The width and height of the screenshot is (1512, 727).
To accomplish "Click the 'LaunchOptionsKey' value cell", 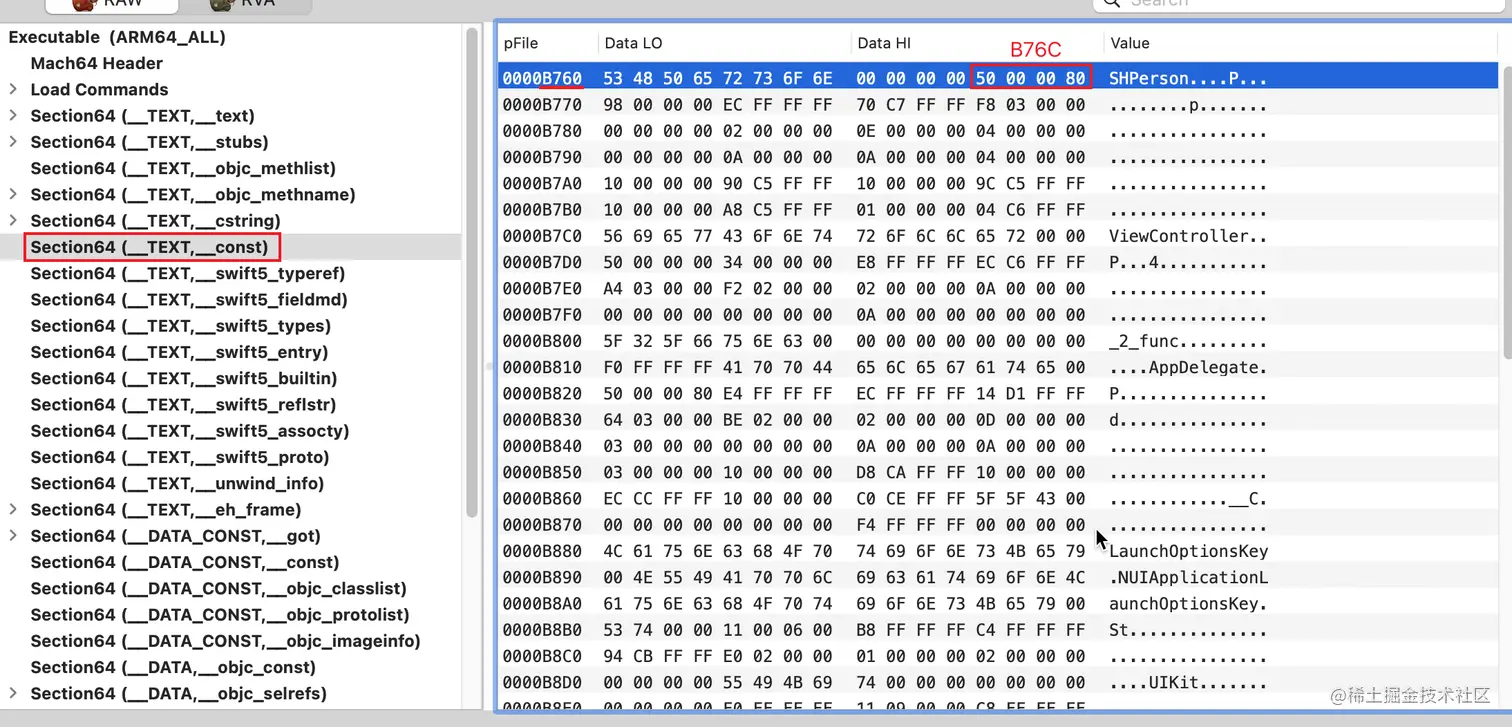I will tap(1188, 551).
